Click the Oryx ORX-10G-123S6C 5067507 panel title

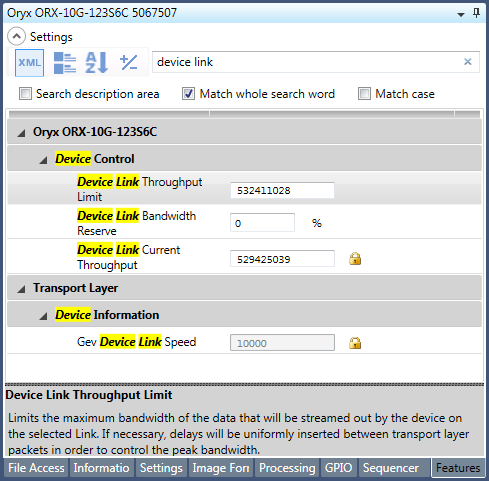click(92, 13)
